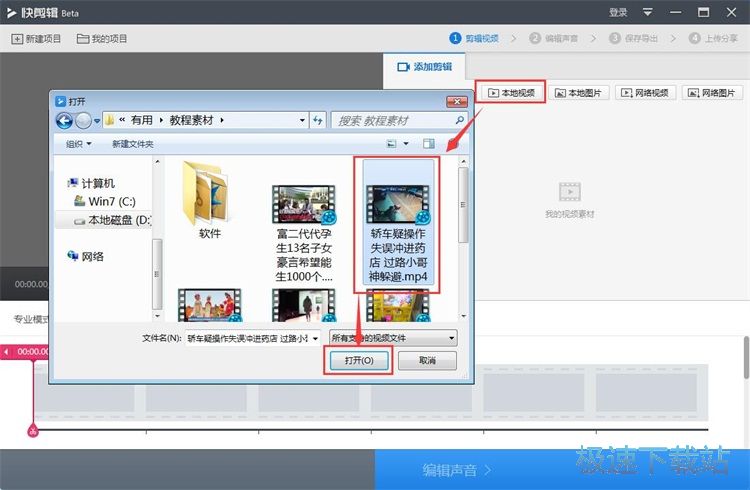
Task: Click the 网络图片 online image button
Action: [x=712, y=92]
